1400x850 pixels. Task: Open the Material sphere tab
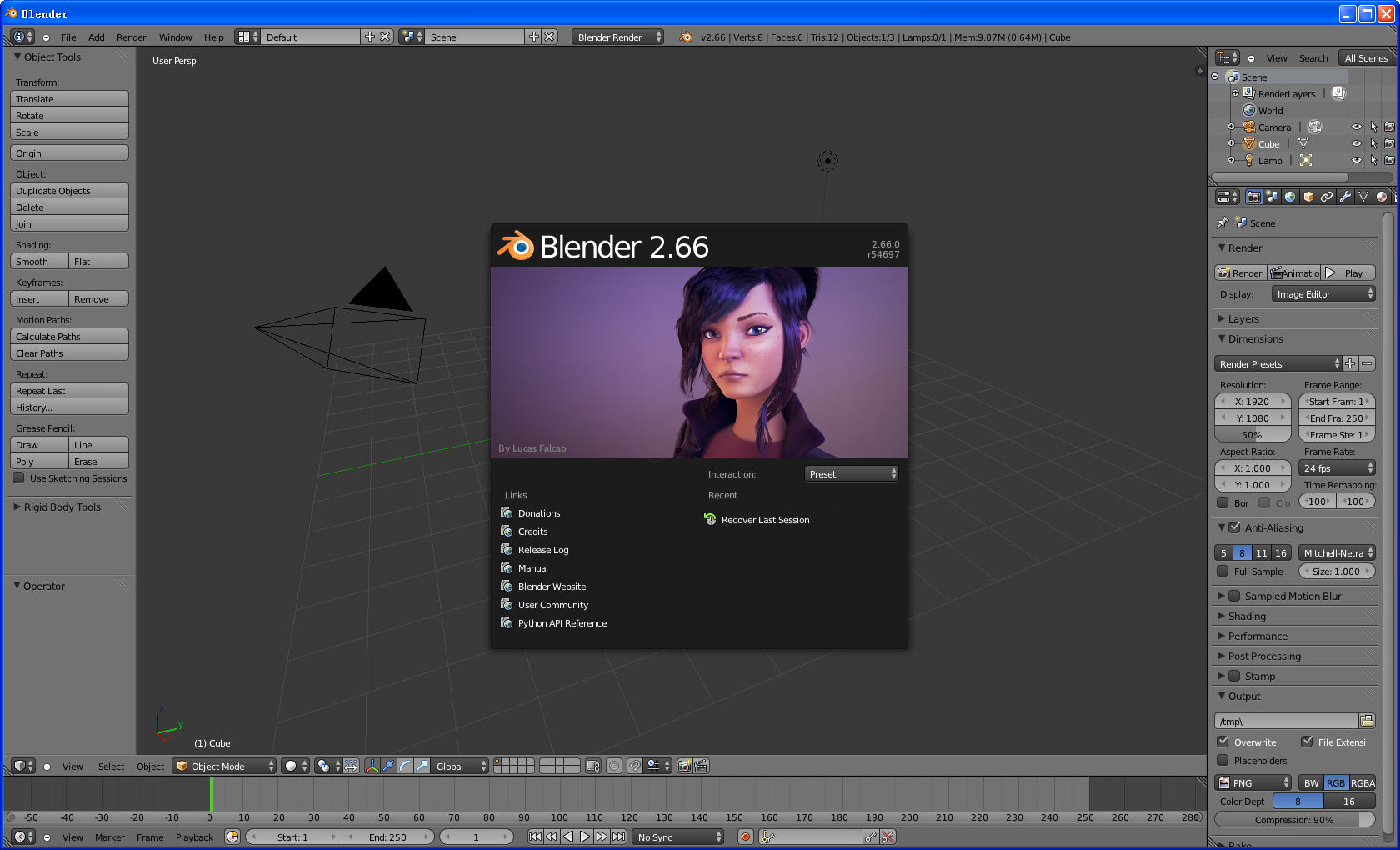1382,197
